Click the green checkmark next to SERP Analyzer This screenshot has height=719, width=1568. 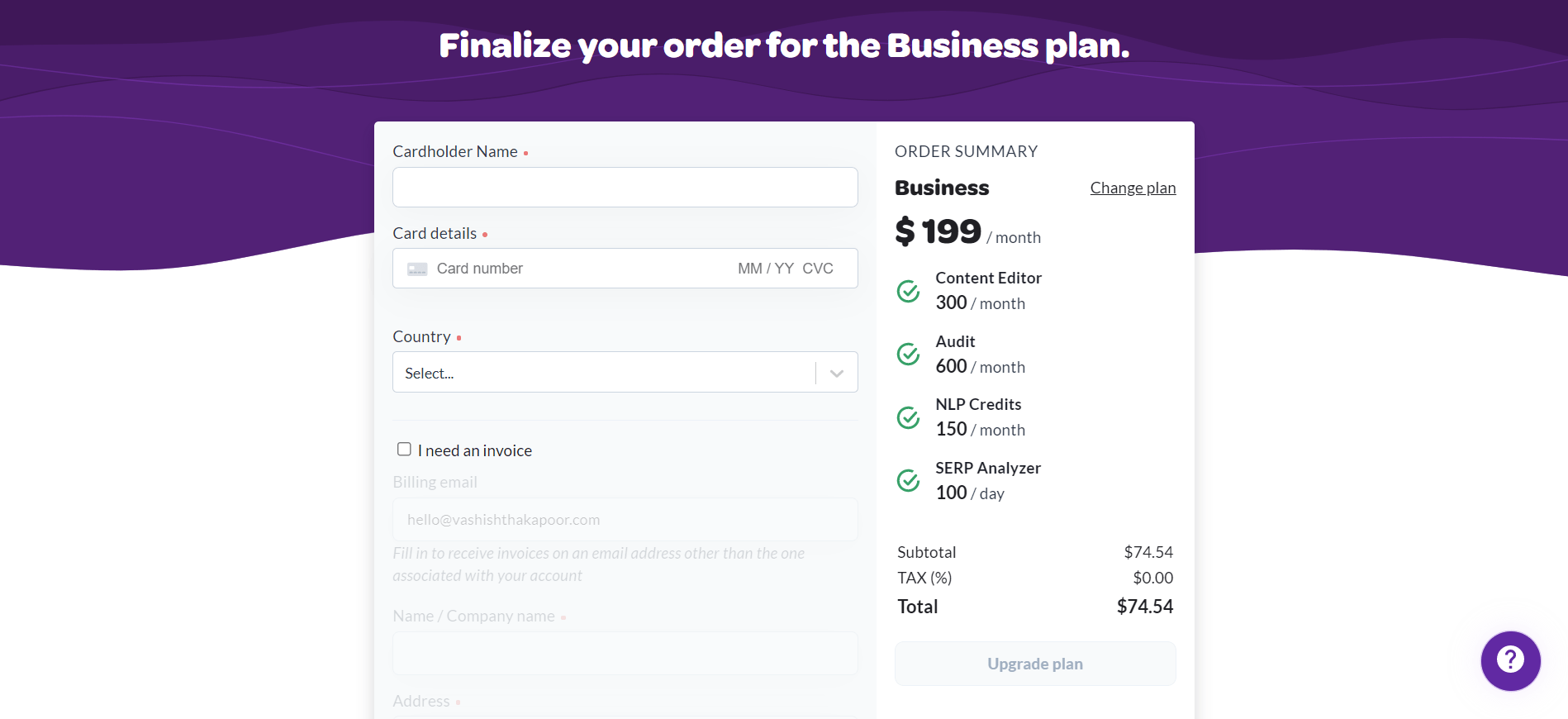click(908, 480)
